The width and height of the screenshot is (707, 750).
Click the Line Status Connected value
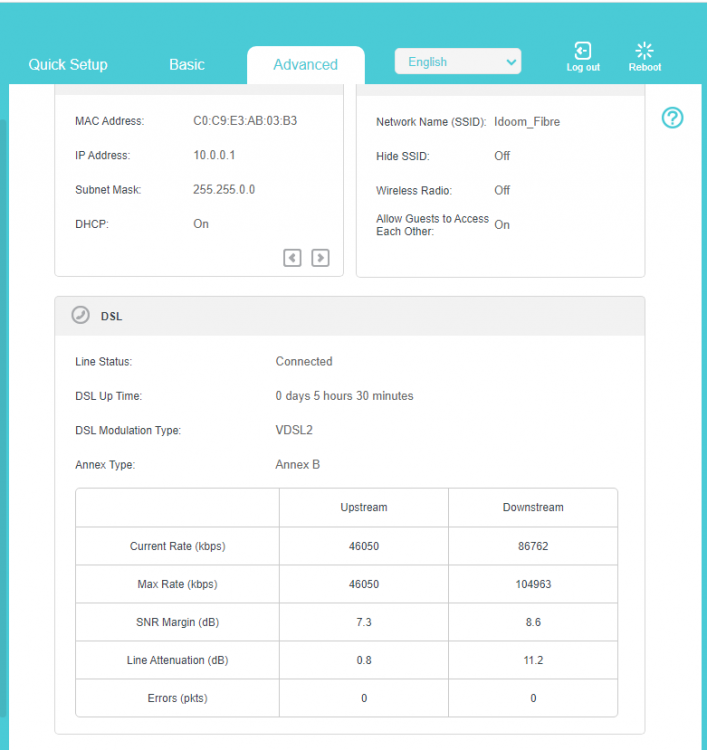pyautogui.click(x=304, y=361)
